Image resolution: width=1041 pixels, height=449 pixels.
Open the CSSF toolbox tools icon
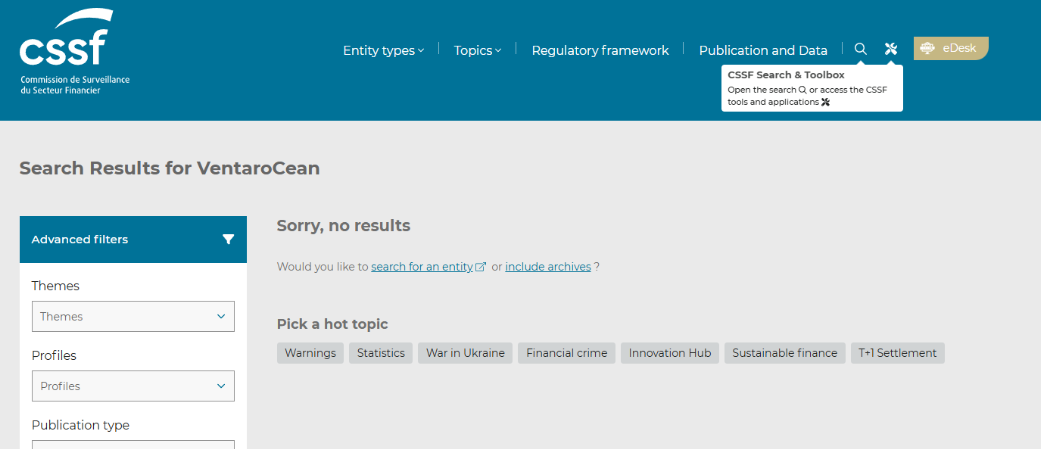pos(891,49)
